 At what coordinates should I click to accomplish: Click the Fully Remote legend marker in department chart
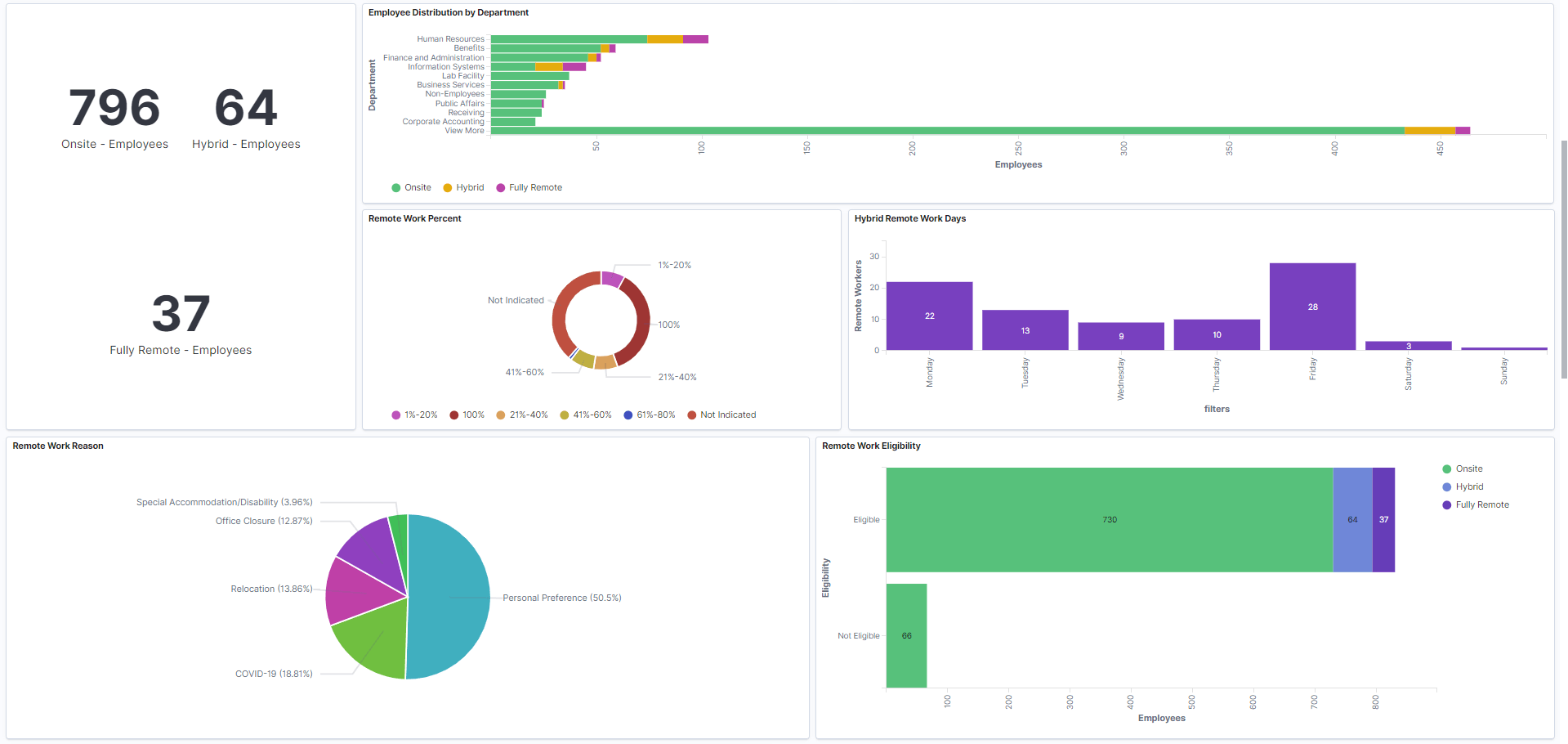[x=500, y=187]
